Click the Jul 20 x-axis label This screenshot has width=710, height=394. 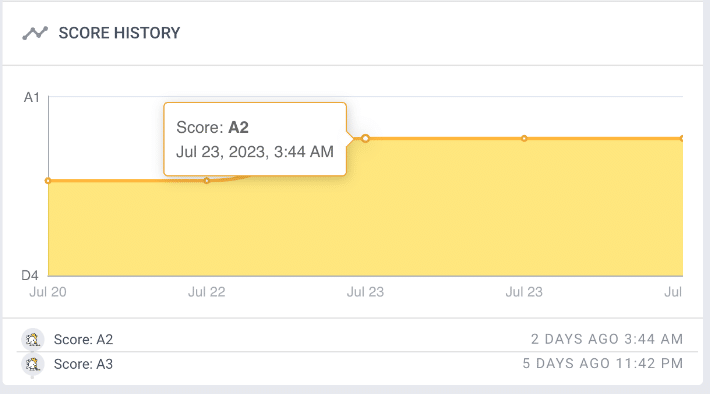(x=48, y=292)
